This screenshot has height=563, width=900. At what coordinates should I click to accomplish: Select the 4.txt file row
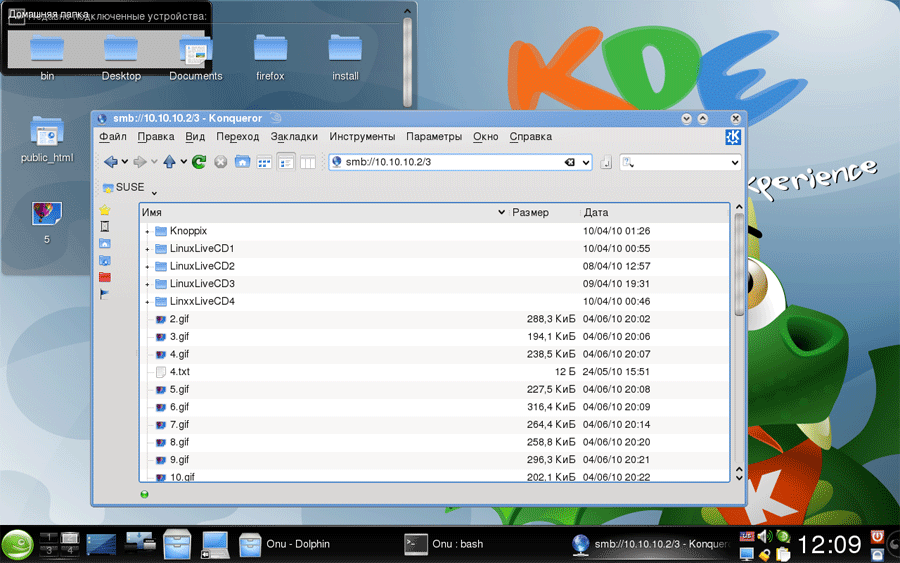(x=435, y=372)
